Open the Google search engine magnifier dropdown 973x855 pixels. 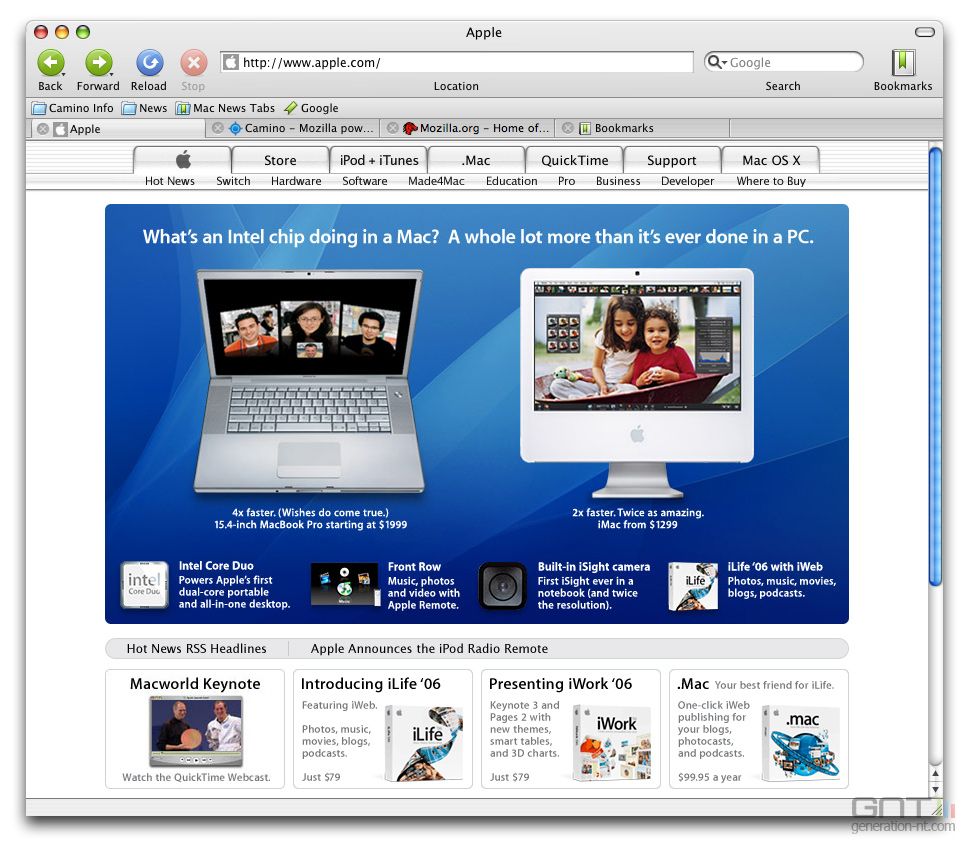[x=717, y=62]
